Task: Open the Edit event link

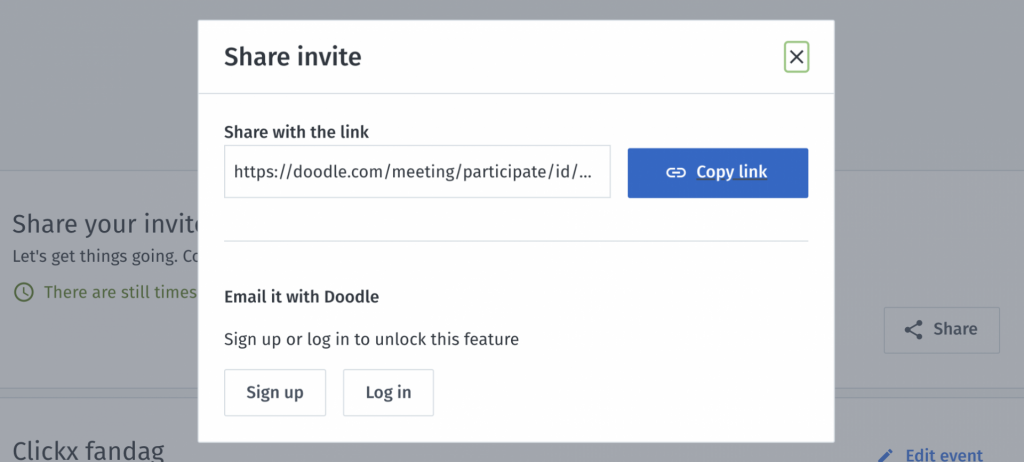Action: 944,455
